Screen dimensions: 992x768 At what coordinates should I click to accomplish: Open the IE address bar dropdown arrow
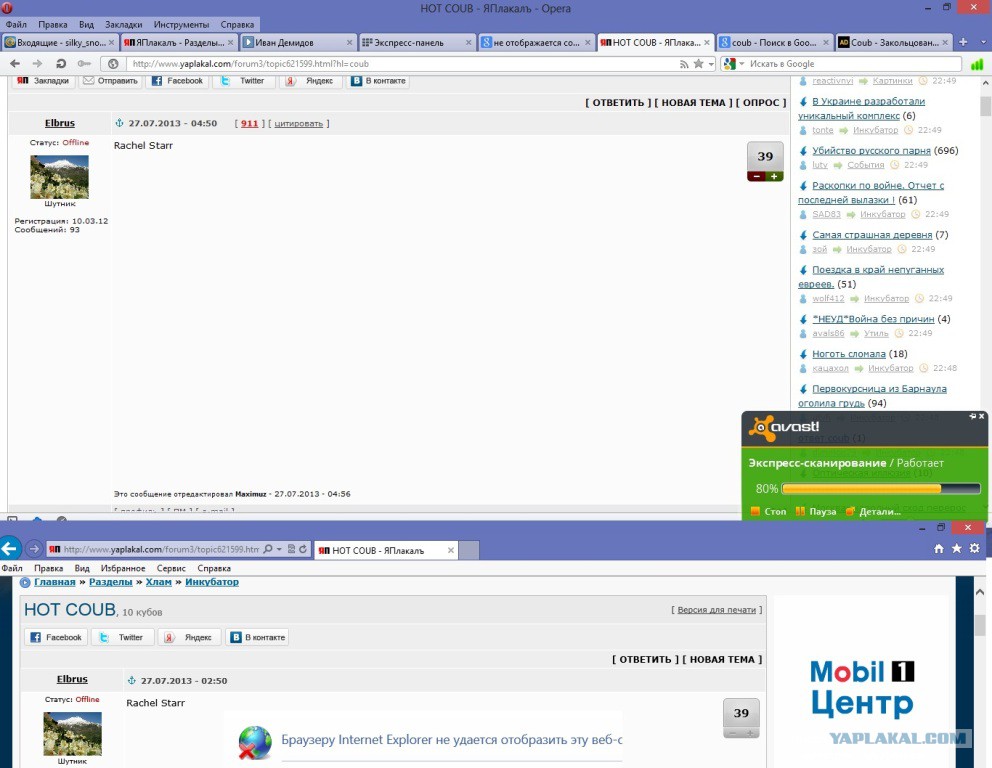pyautogui.click(x=279, y=550)
